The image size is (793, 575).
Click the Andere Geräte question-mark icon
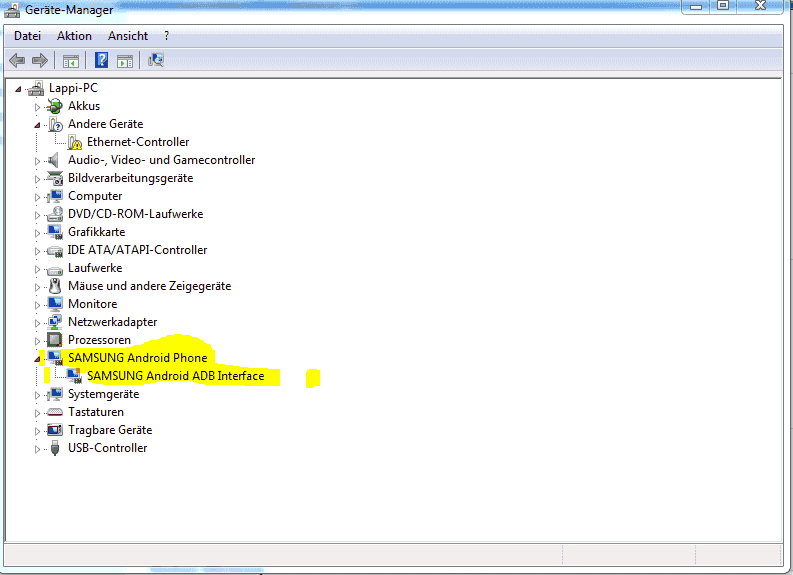55,124
